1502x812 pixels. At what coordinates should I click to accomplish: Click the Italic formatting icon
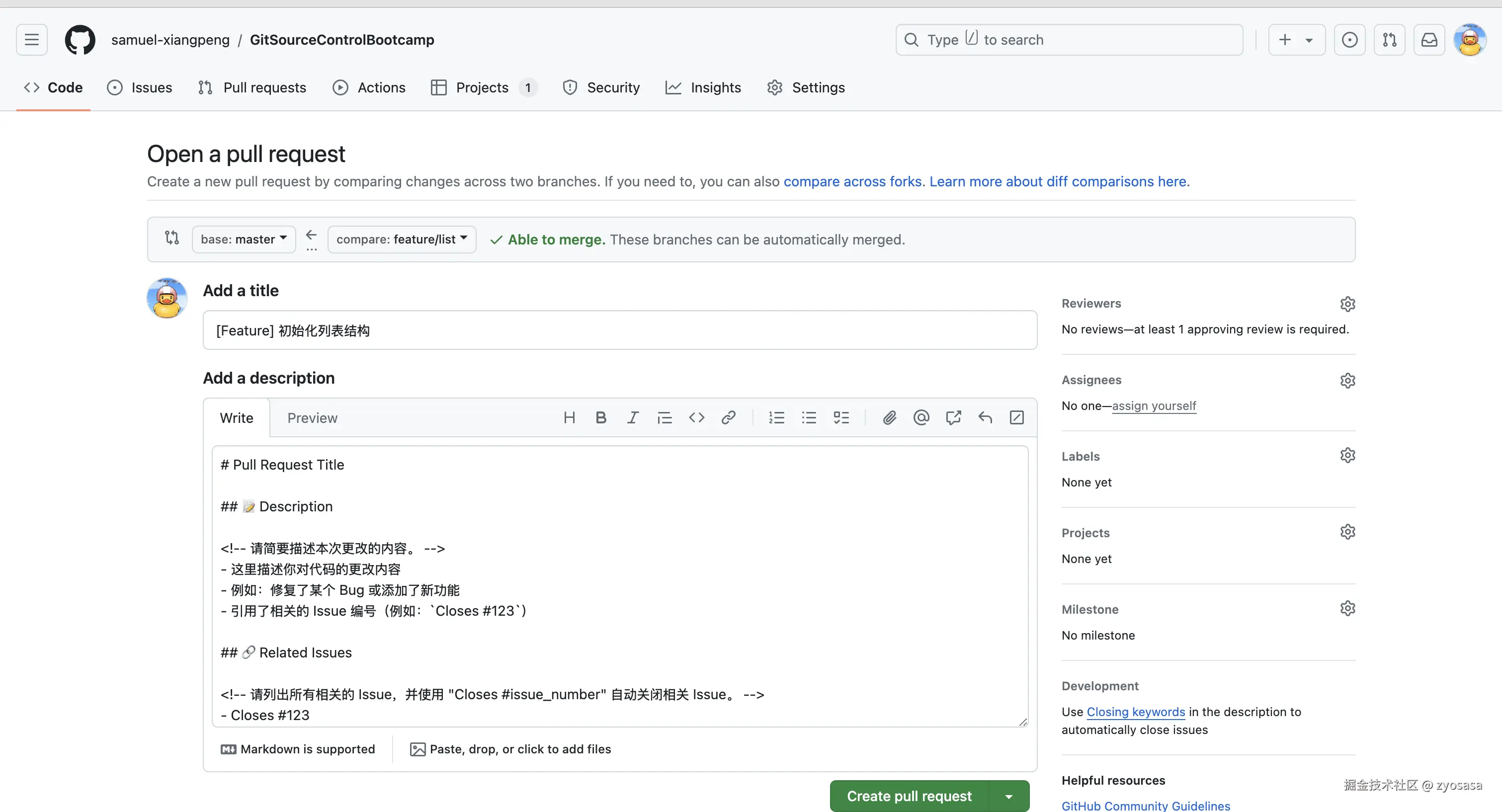point(633,417)
